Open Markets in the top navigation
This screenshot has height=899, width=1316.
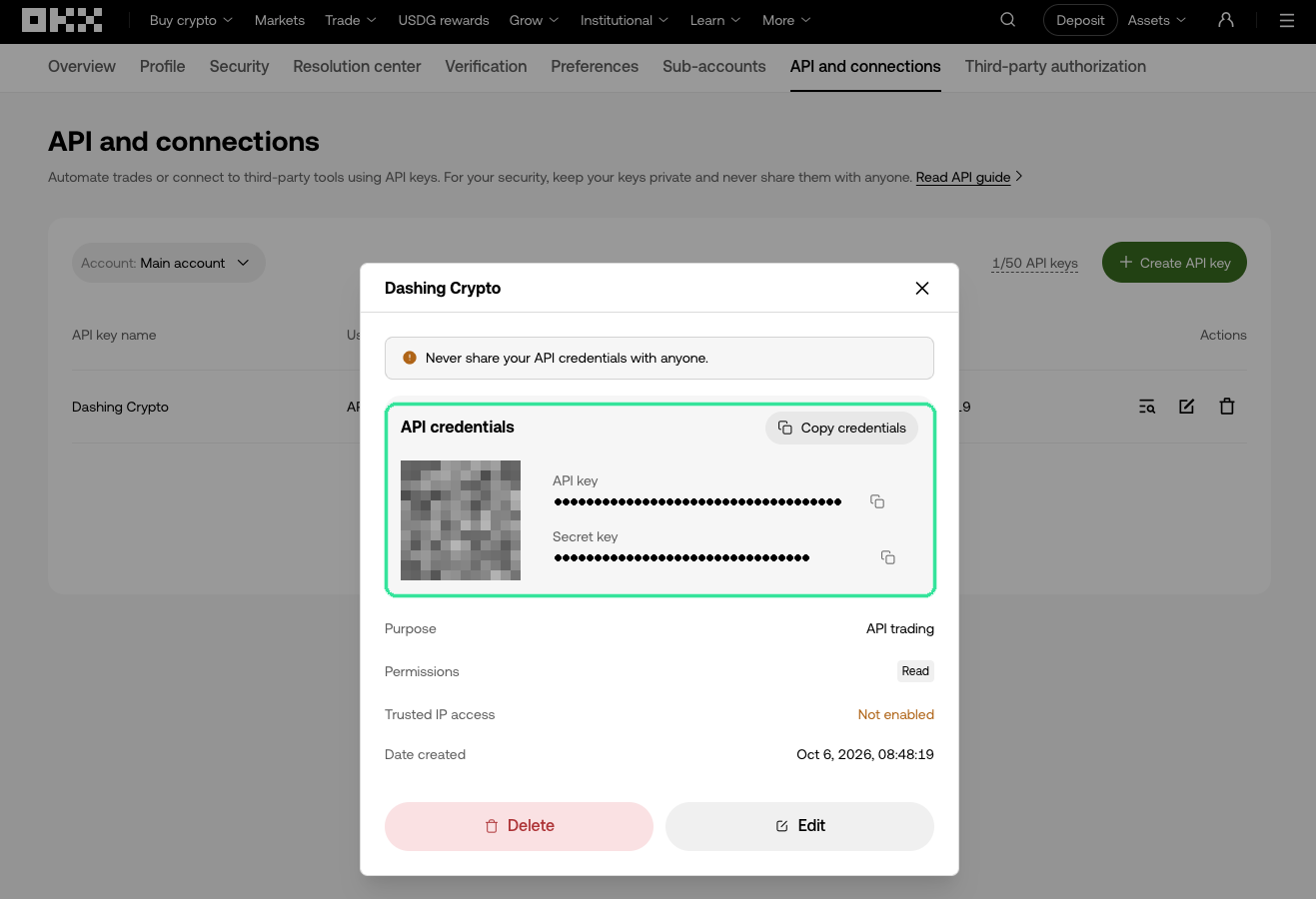(x=280, y=20)
